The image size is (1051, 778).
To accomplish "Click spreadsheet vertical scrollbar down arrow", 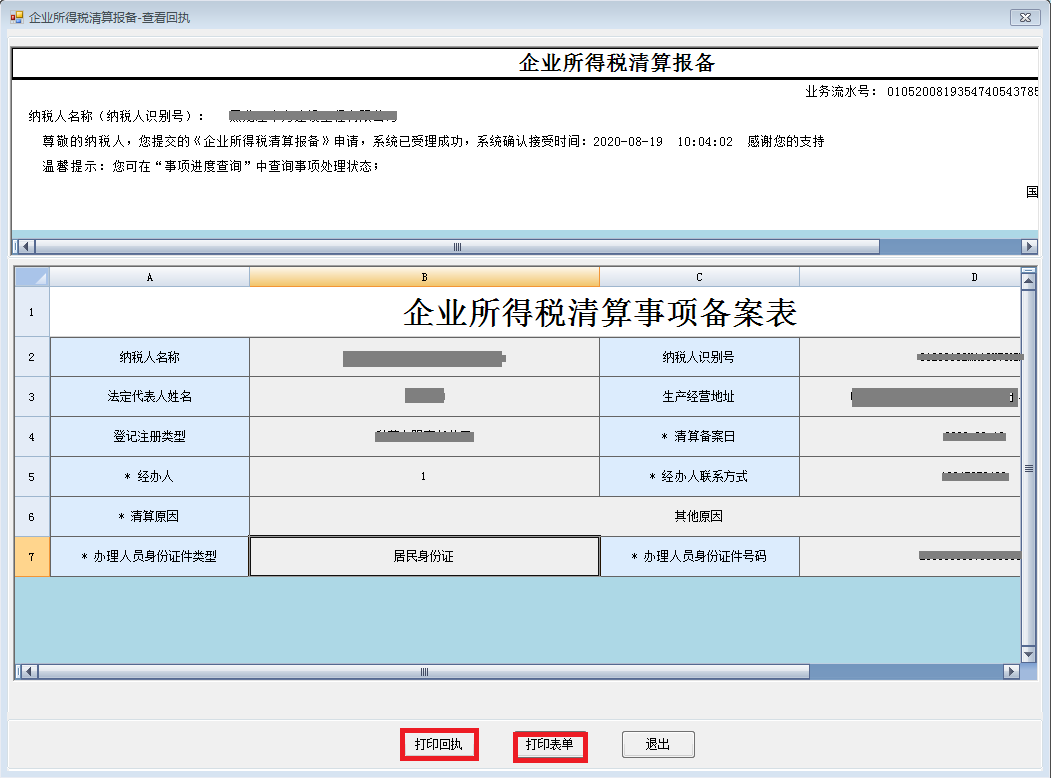I will click(1028, 654).
